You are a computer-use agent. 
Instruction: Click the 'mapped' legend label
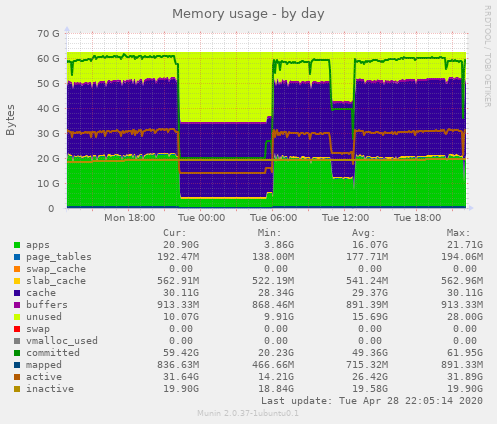click(x=44, y=365)
